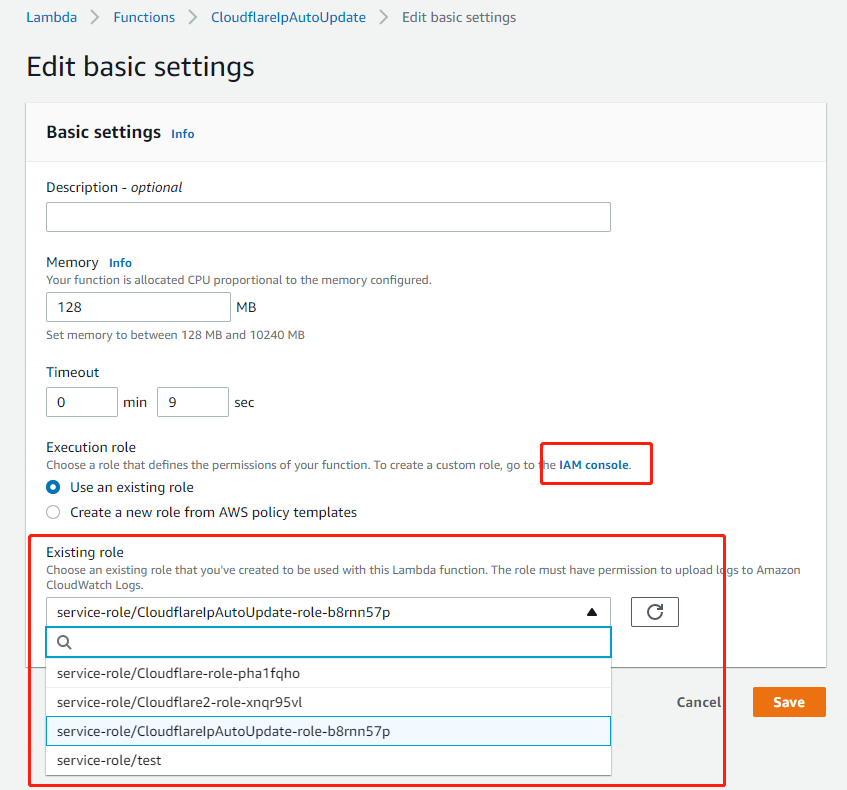This screenshot has width=847, height=790.
Task: Navigate to CloudflareIpAutoUpdate breadcrumb
Action: 288,17
